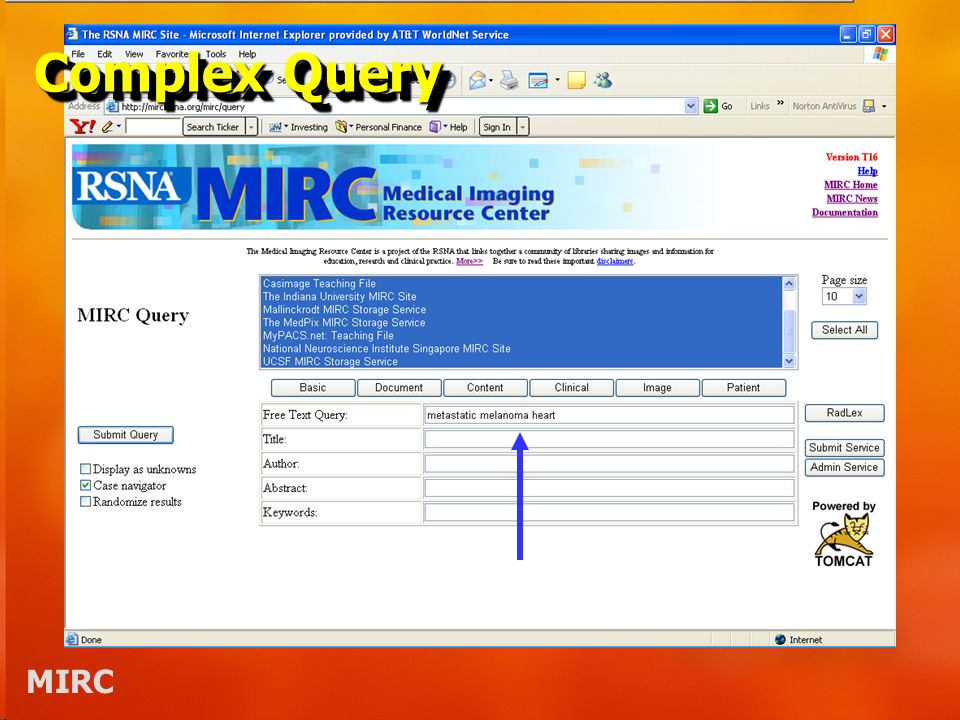Open the yellow note Discuss icon
The image size is (960, 720).
point(576,80)
